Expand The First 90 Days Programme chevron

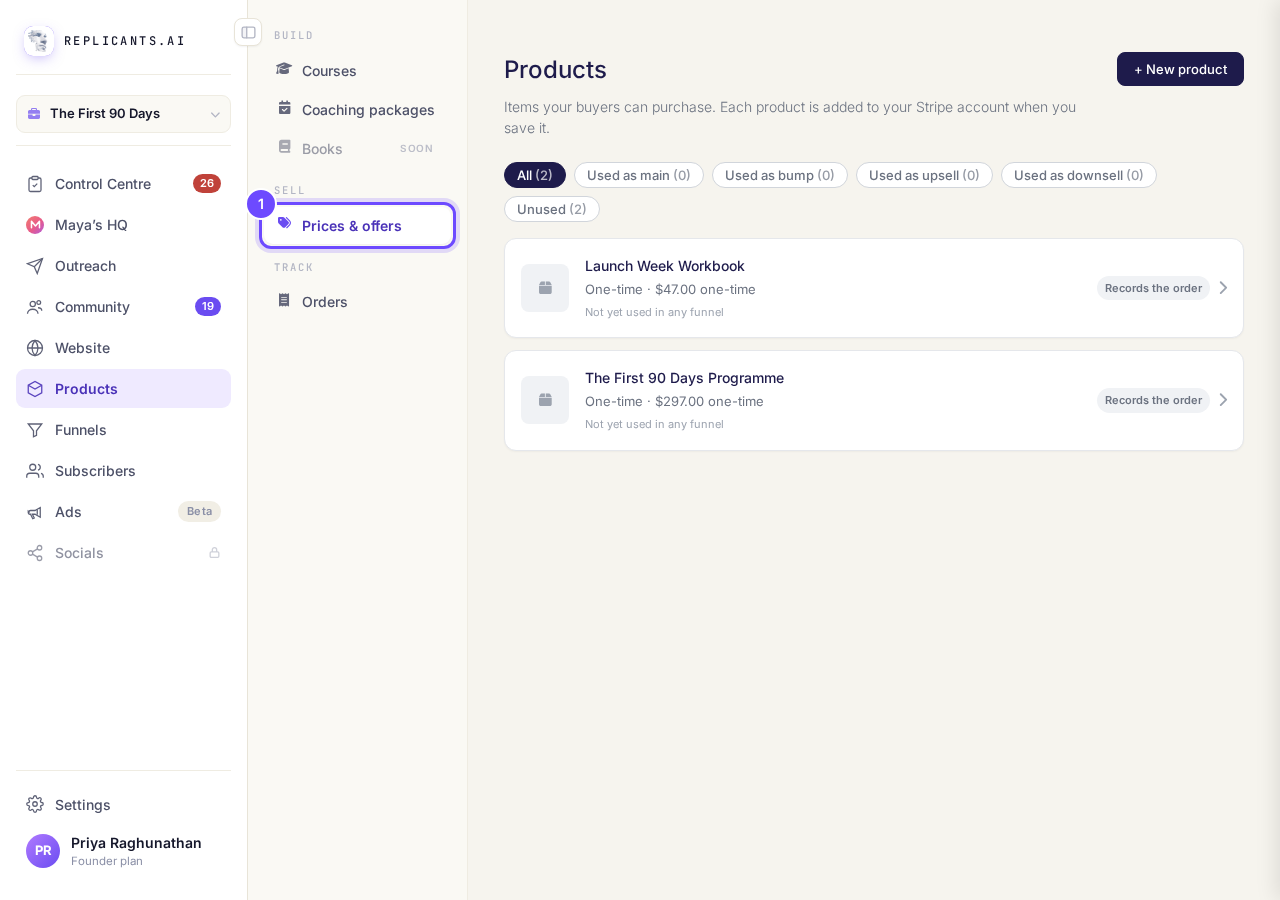coord(1223,400)
